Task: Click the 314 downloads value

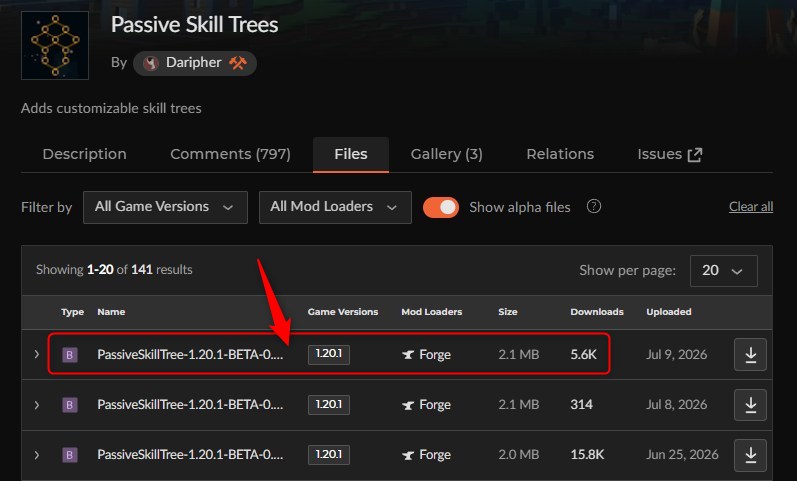Action: (x=581, y=405)
